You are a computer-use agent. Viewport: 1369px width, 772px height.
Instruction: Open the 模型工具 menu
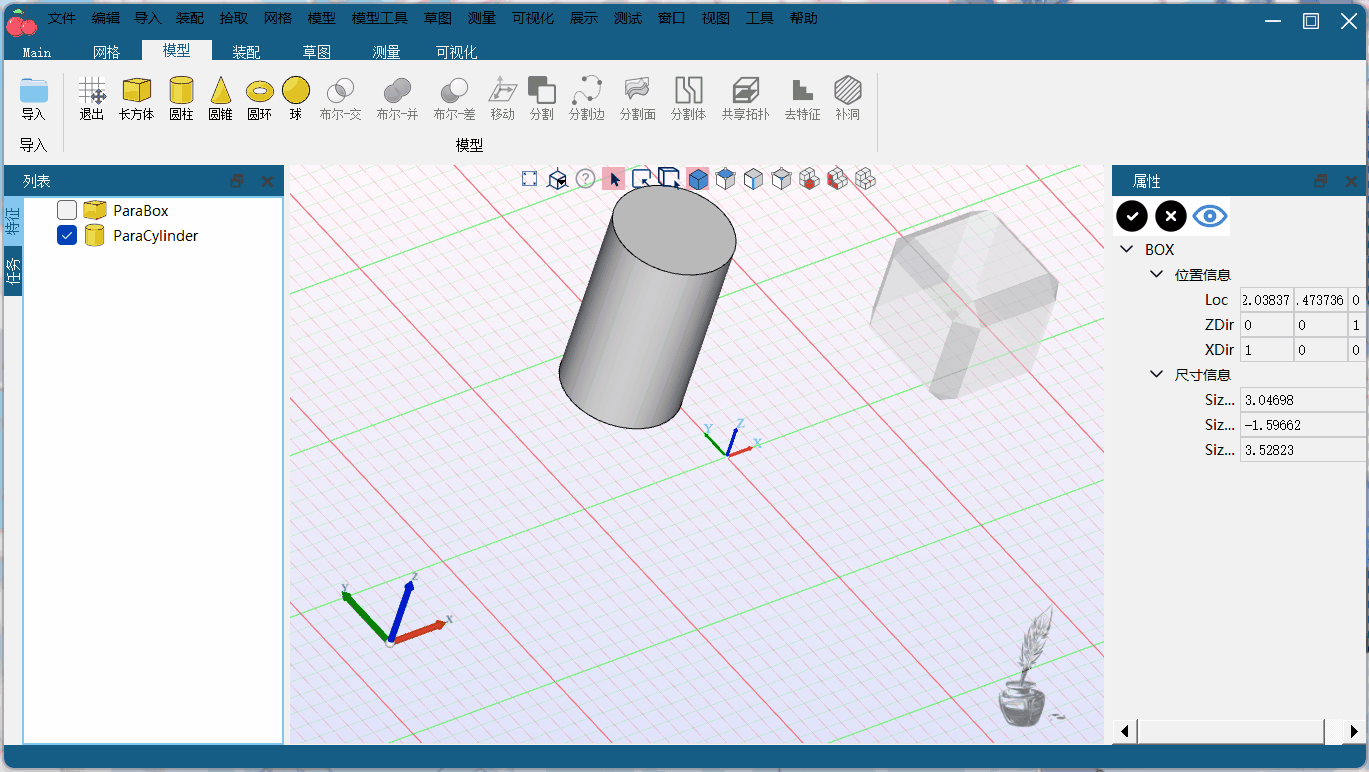(379, 18)
